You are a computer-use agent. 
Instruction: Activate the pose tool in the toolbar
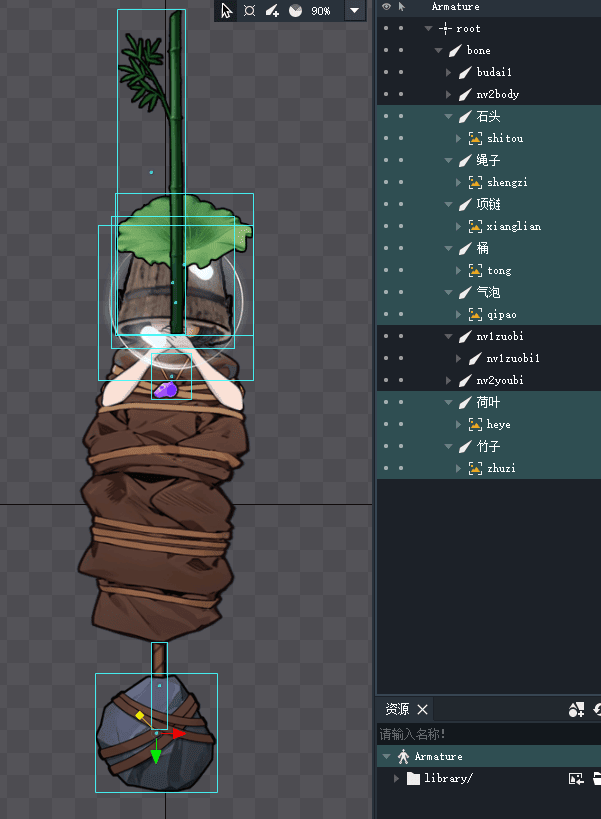pyautogui.click(x=249, y=10)
